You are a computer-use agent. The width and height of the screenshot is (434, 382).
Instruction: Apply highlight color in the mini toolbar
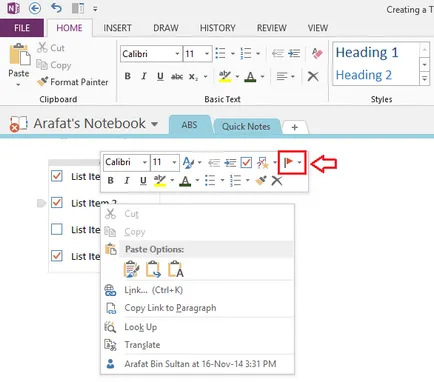point(160,181)
